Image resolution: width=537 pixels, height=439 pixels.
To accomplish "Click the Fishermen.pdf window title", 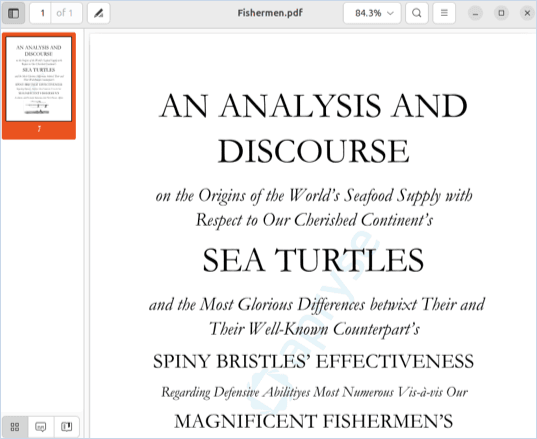I will click(x=270, y=13).
